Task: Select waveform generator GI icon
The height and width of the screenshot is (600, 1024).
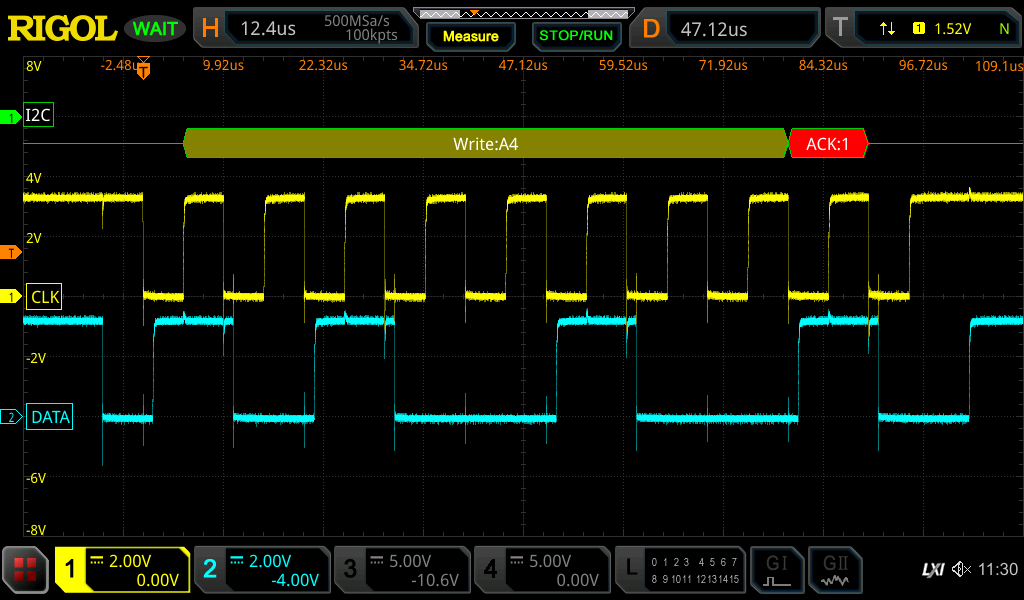Action: [777, 570]
